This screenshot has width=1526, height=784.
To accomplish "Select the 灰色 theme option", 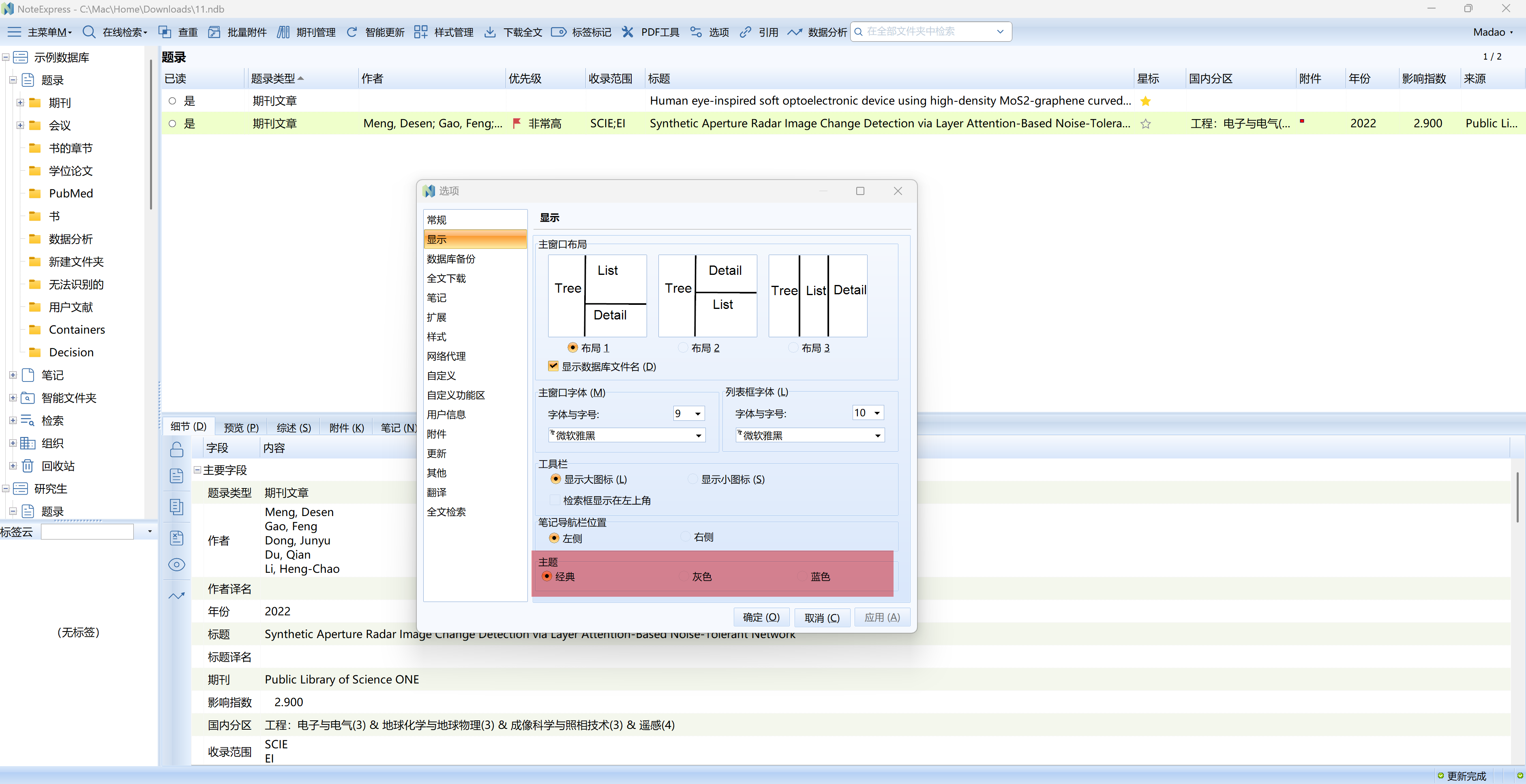I will [x=684, y=576].
